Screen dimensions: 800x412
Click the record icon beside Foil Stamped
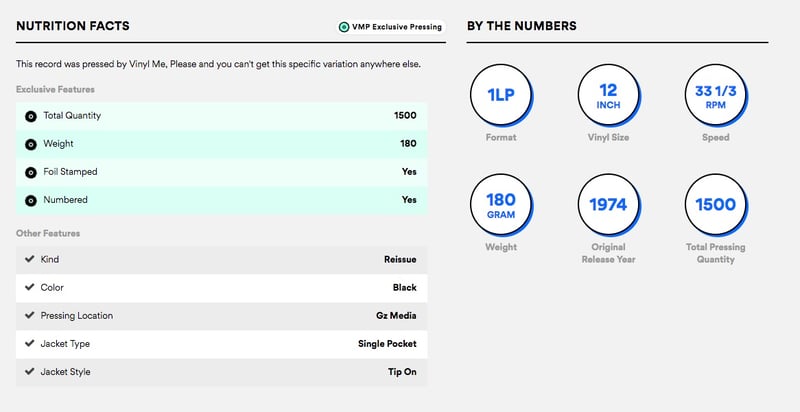tap(30, 172)
